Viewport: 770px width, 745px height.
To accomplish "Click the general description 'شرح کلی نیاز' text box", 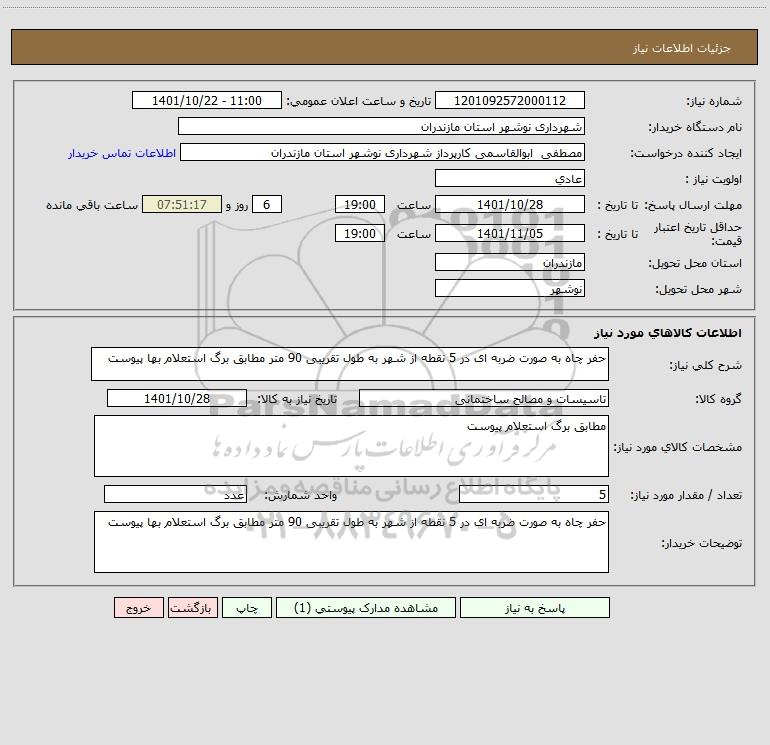I will [x=350, y=364].
